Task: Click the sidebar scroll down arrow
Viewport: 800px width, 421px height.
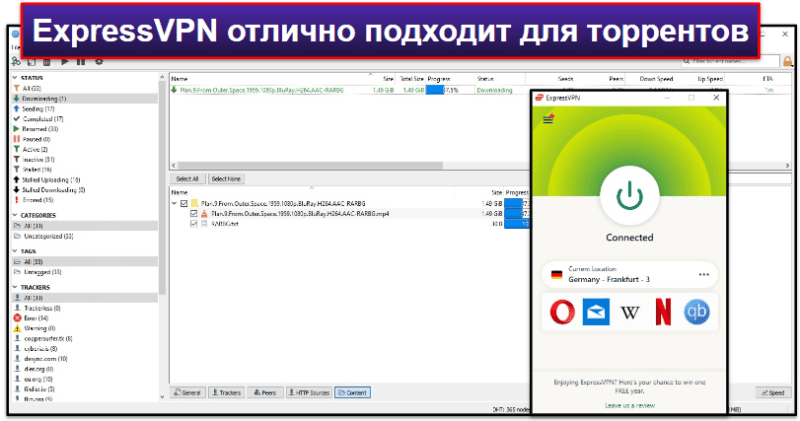Action: (162, 397)
